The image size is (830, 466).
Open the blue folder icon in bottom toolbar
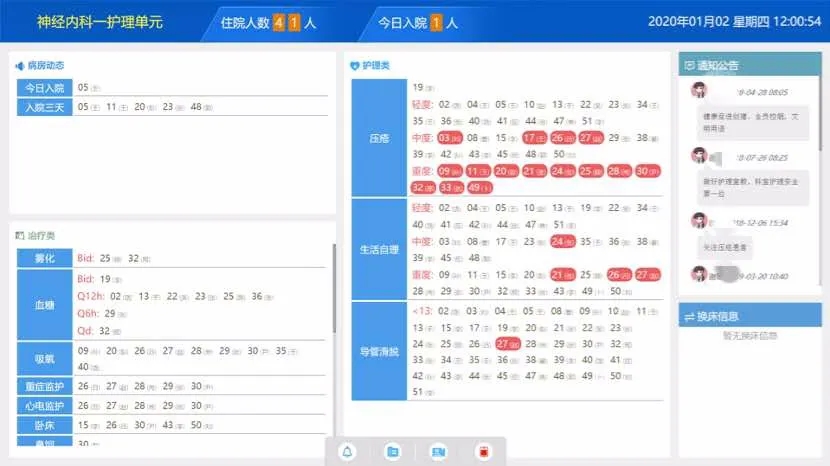(393, 452)
